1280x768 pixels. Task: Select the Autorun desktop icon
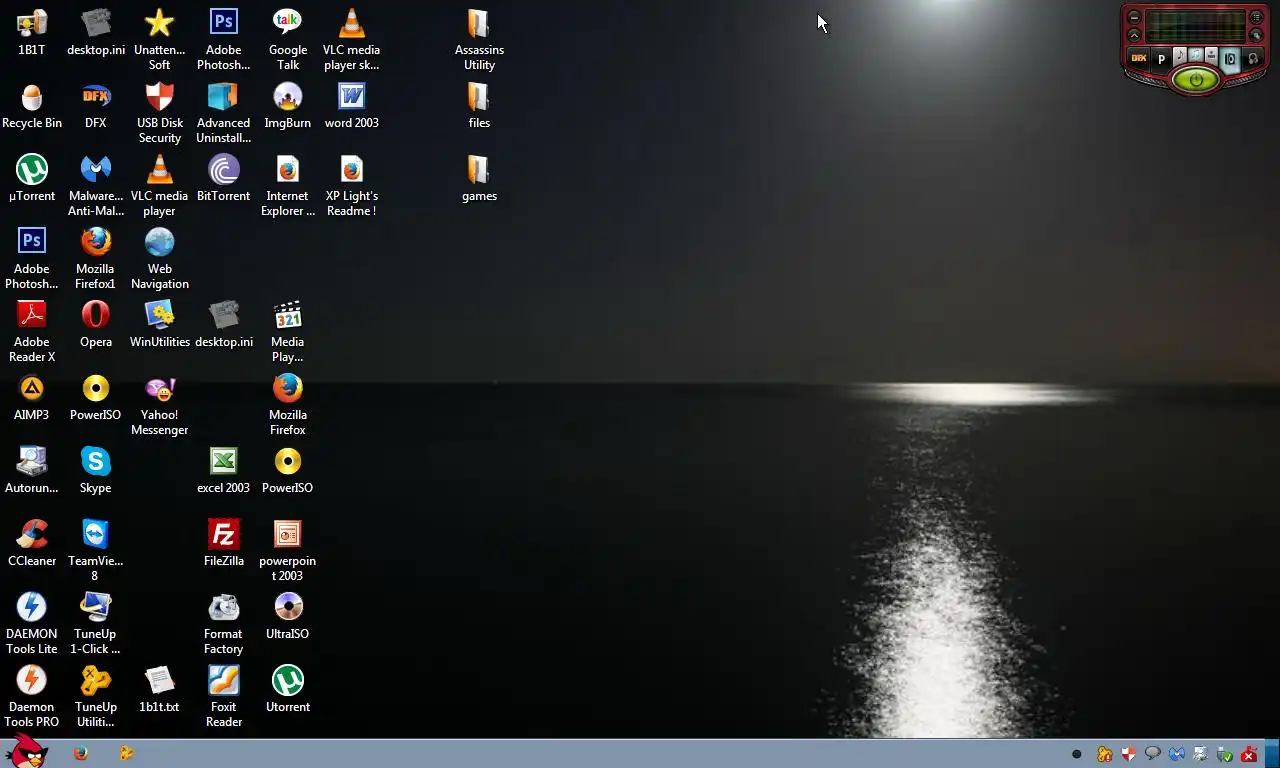pyautogui.click(x=32, y=471)
